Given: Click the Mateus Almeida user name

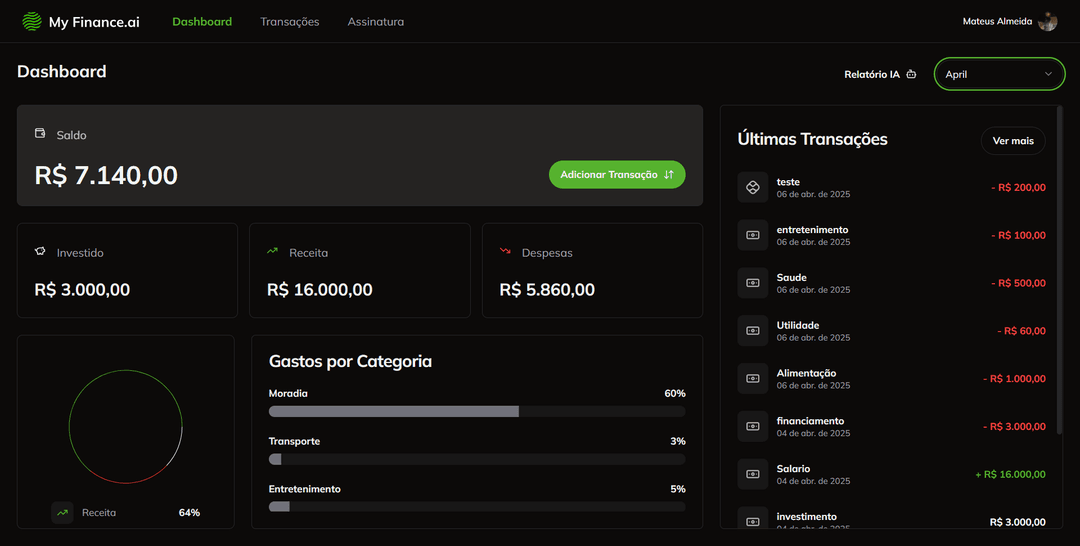Looking at the screenshot, I should point(997,21).
